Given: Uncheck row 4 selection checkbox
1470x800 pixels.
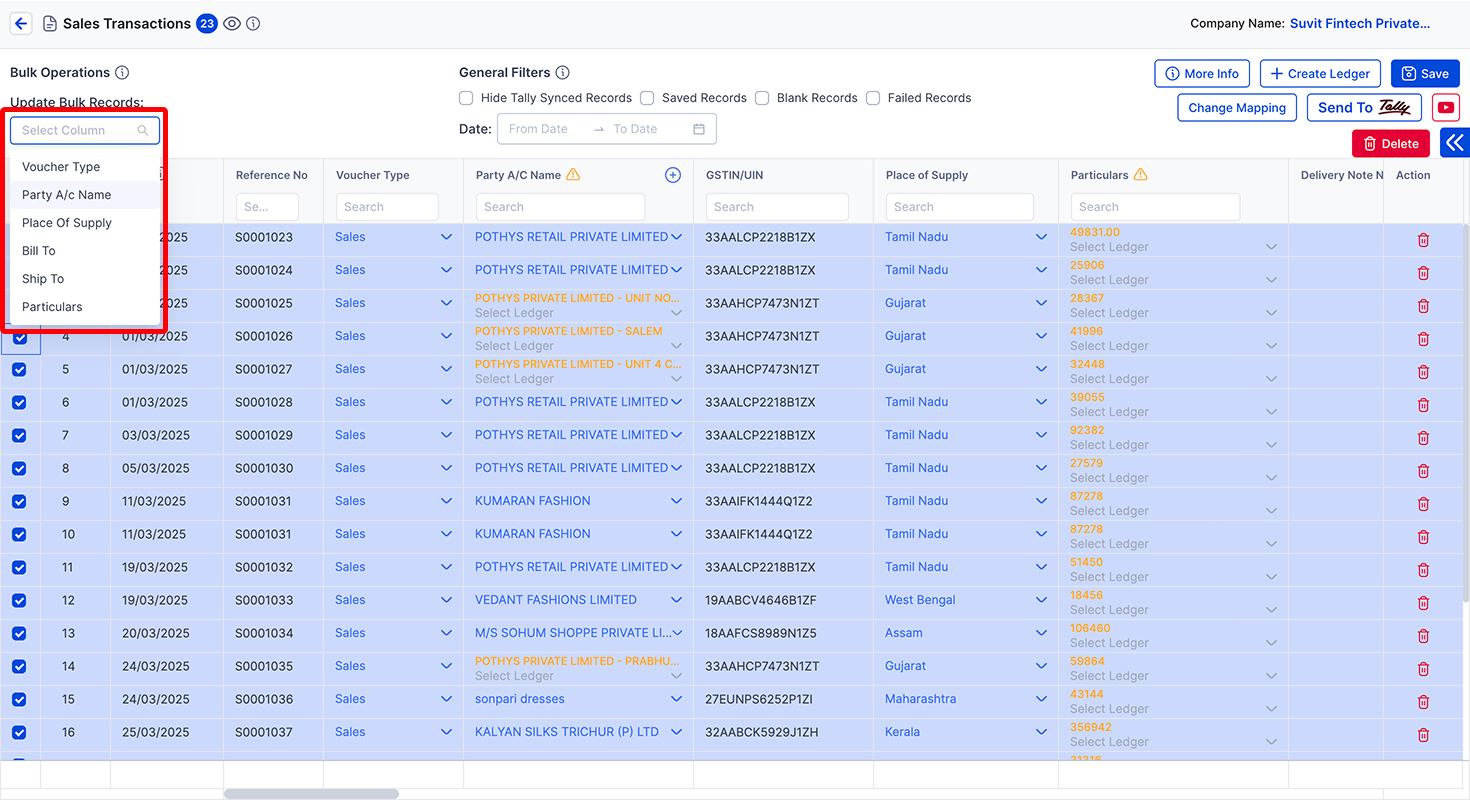Looking at the screenshot, I should pos(19,337).
